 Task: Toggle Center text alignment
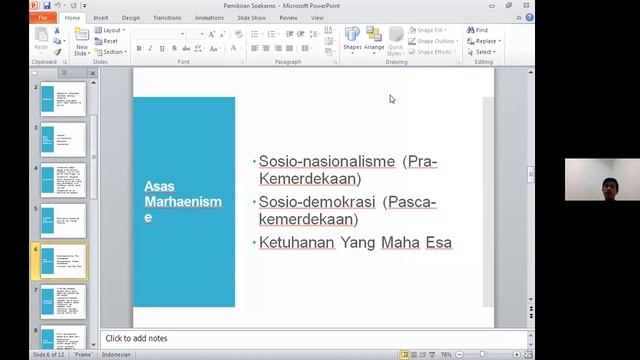click(x=266, y=49)
